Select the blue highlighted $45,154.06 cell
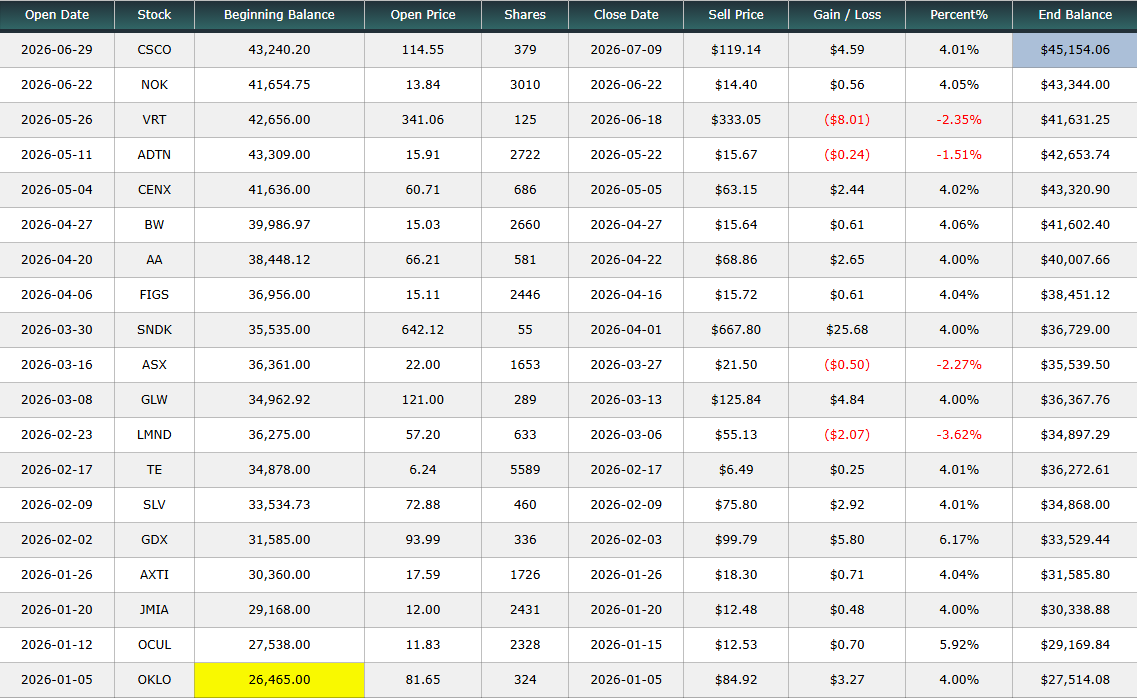This screenshot has height=699, width=1137. pos(1075,50)
